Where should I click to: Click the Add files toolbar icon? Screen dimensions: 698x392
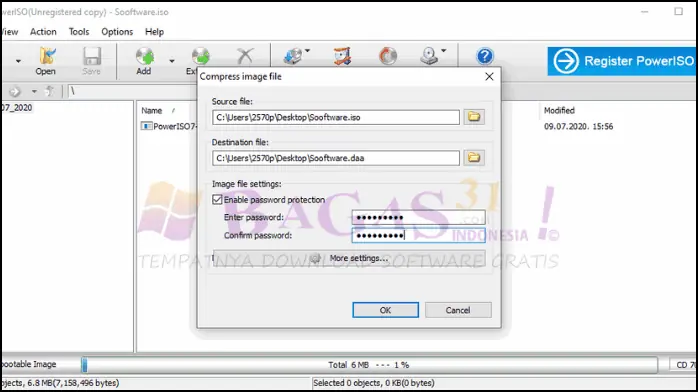(145, 61)
